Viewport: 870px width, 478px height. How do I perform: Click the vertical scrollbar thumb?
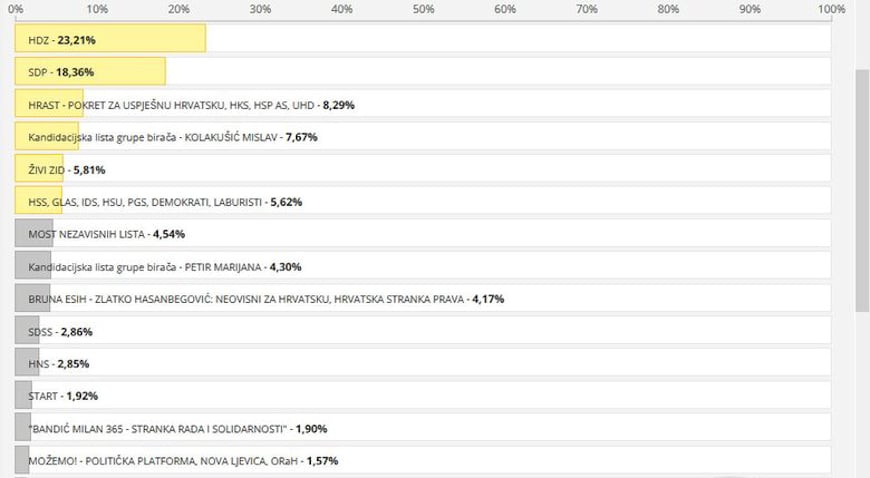point(862,190)
